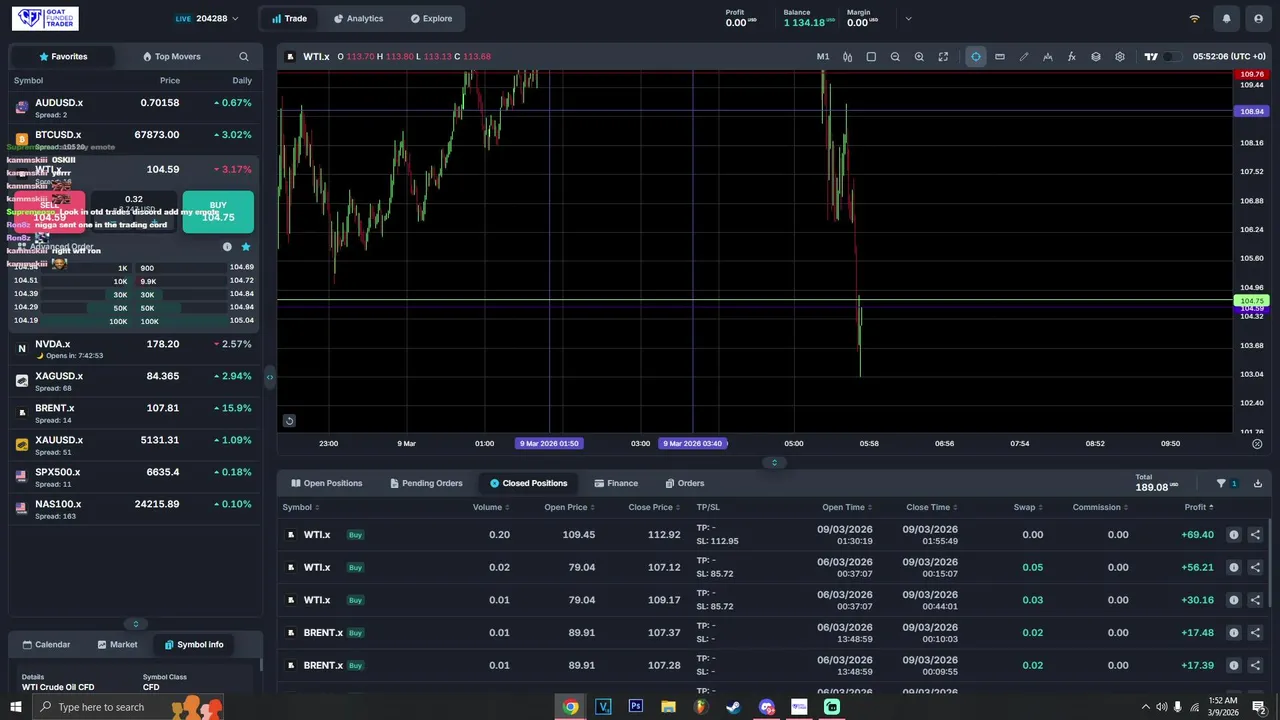Select NVDA.x in the watchlist

click(135, 349)
